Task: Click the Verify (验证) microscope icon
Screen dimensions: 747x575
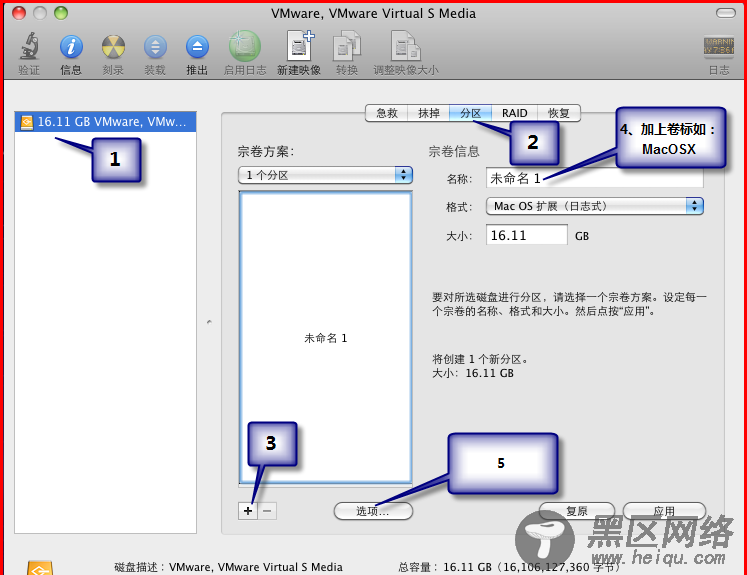Action: 29,48
